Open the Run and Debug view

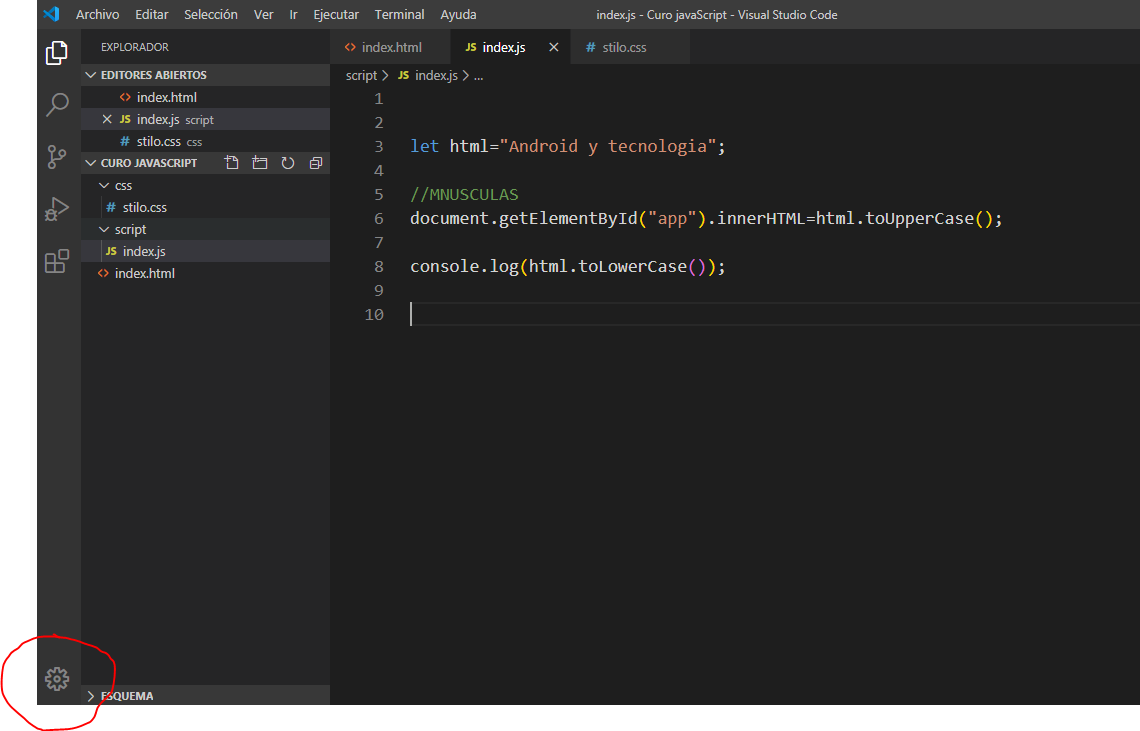tap(57, 209)
